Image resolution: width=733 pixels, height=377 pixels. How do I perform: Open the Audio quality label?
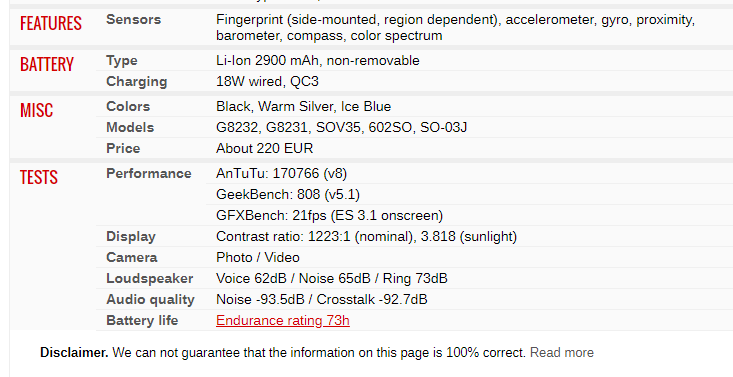click(150, 299)
